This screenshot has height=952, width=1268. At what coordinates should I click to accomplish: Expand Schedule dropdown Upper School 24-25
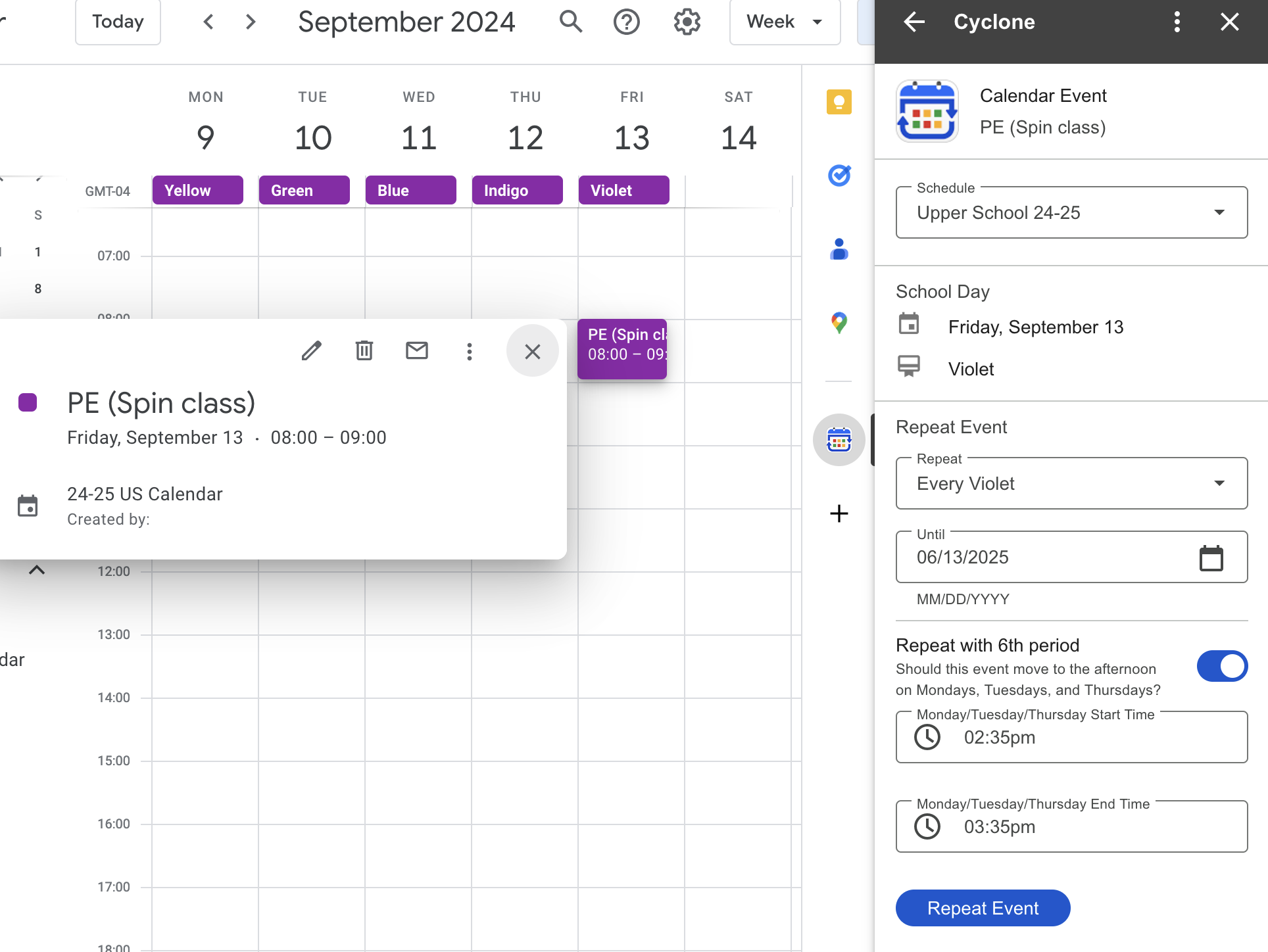(x=1071, y=212)
